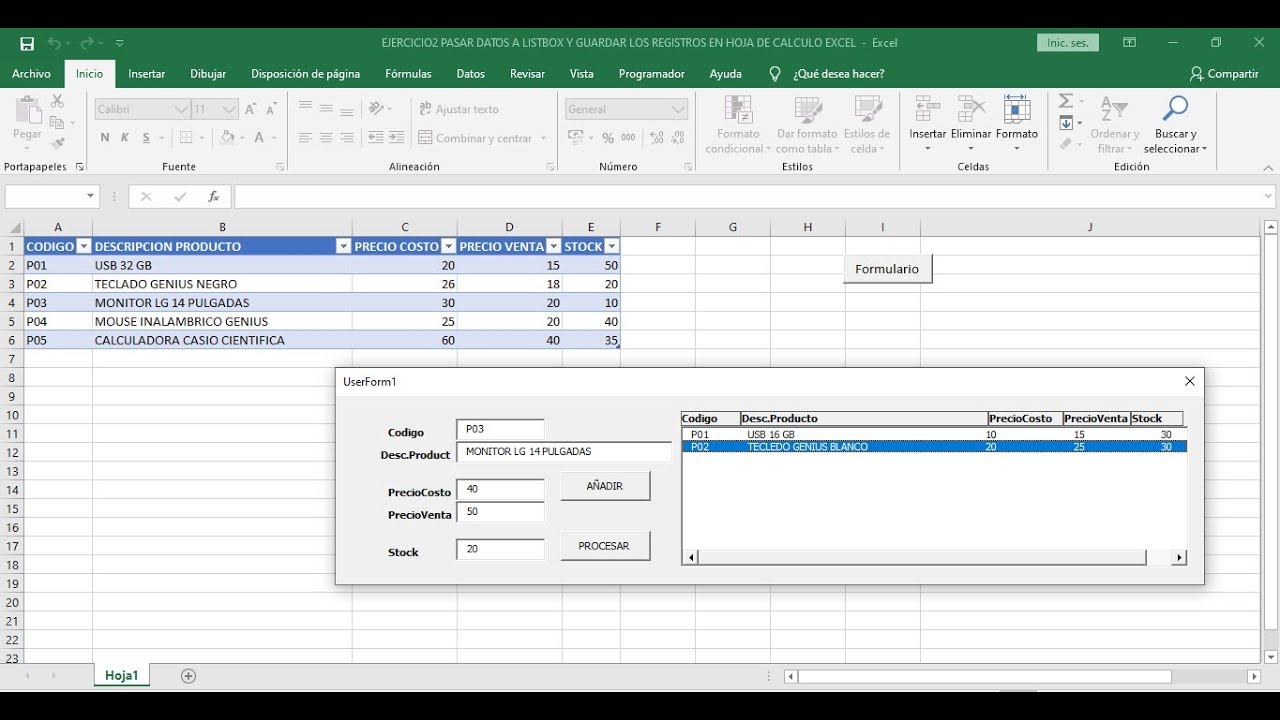Click the Inic. ses. sign-in button
This screenshot has height=720, width=1280.
pyautogui.click(x=1068, y=43)
